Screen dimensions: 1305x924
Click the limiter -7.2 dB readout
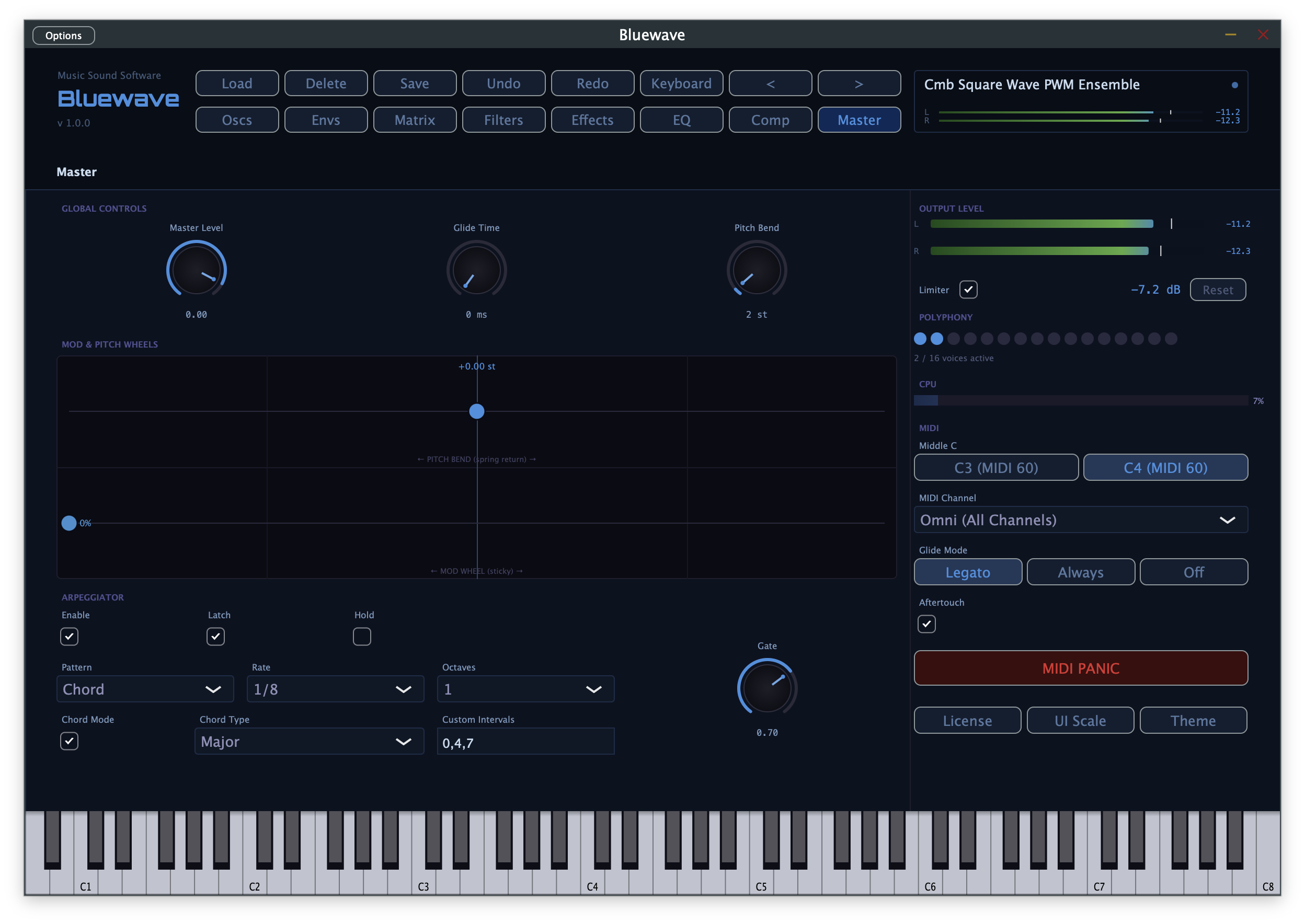(1155, 290)
